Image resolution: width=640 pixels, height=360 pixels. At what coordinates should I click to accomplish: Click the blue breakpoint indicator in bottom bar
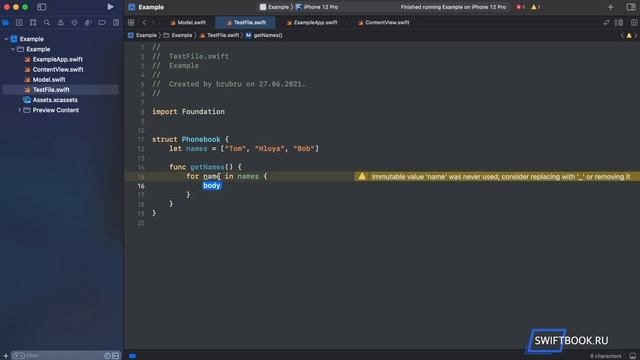[x=133, y=356]
